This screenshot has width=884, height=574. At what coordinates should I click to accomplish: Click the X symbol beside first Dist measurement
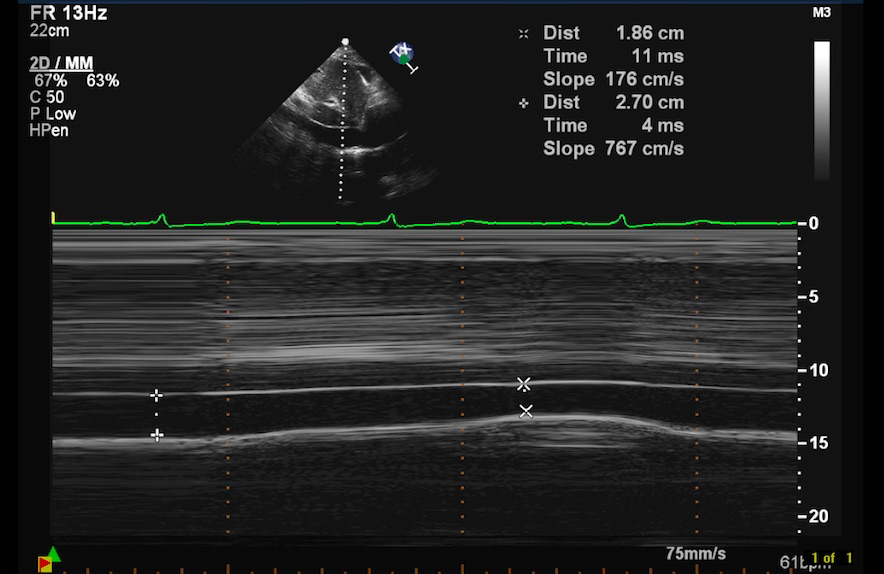[523, 34]
